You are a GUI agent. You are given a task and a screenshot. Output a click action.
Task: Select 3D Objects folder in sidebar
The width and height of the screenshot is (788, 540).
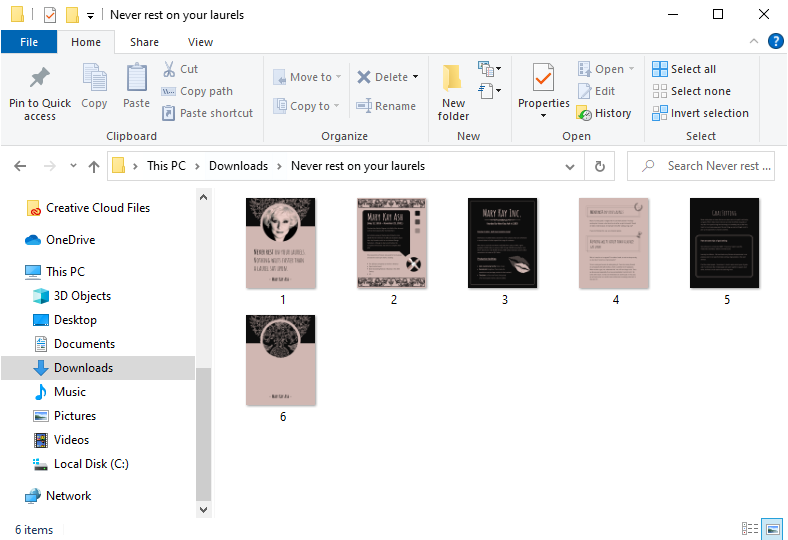point(72,296)
